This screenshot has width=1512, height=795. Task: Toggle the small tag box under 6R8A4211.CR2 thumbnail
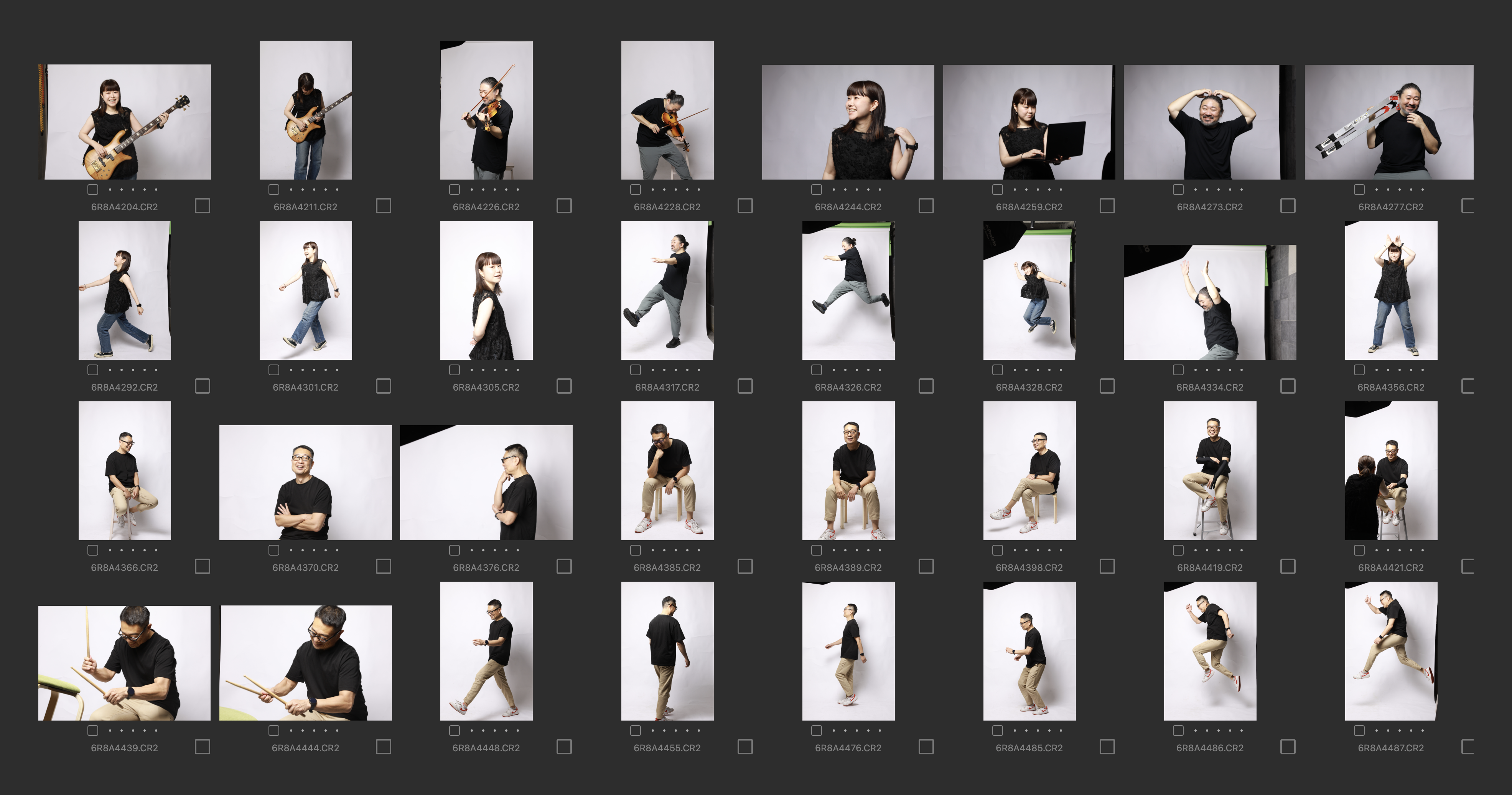[273, 190]
